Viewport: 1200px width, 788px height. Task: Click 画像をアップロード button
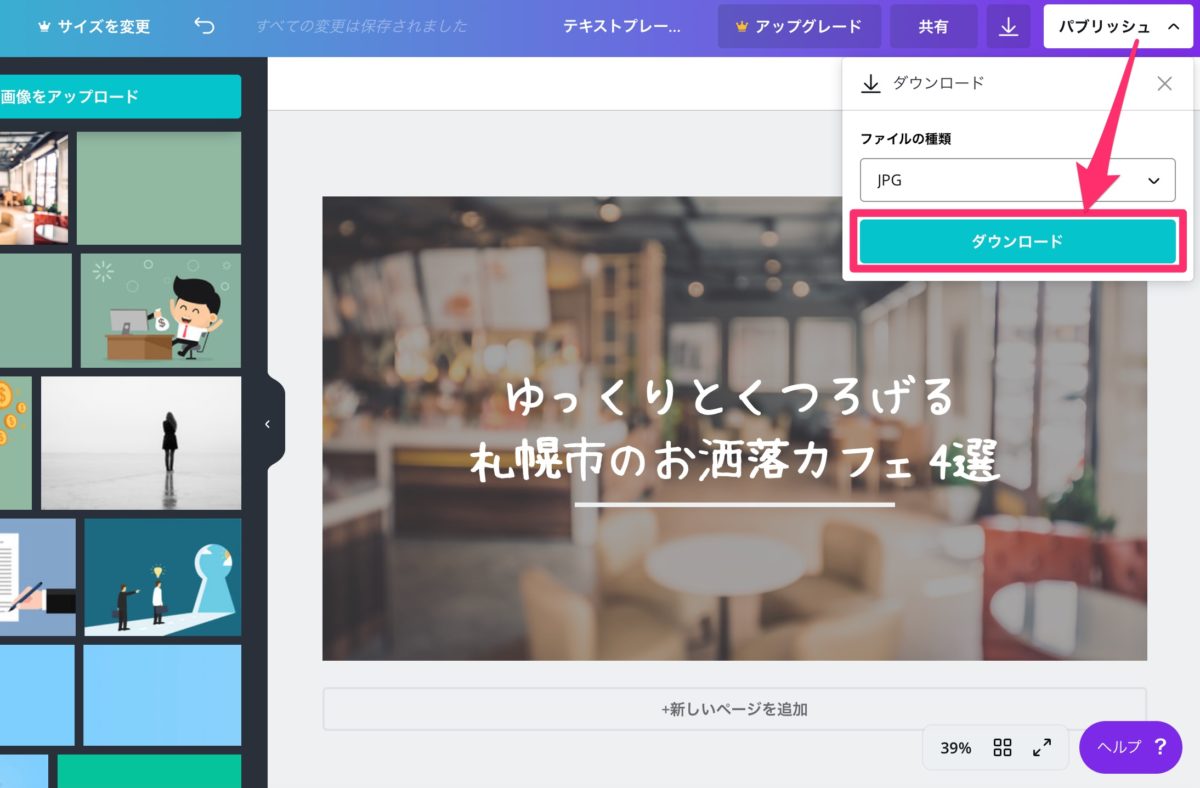pos(118,97)
